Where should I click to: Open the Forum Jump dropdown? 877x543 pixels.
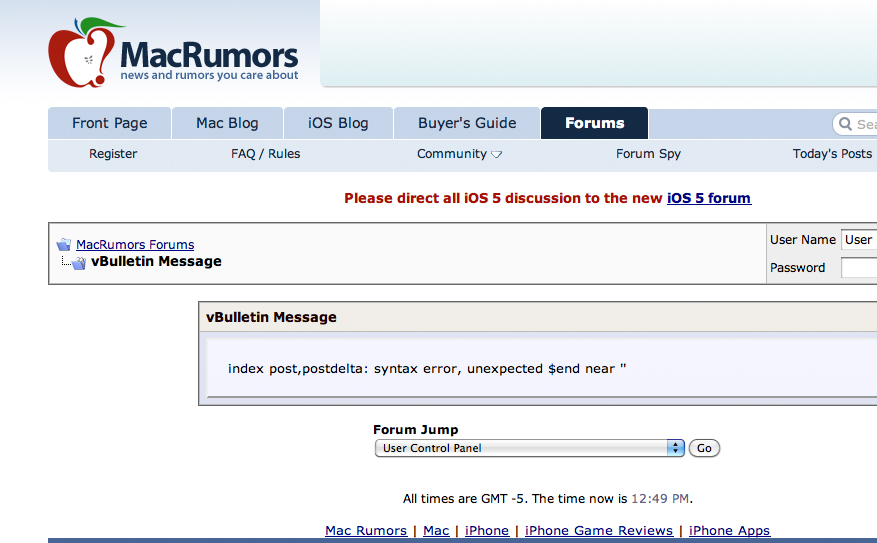click(x=530, y=448)
